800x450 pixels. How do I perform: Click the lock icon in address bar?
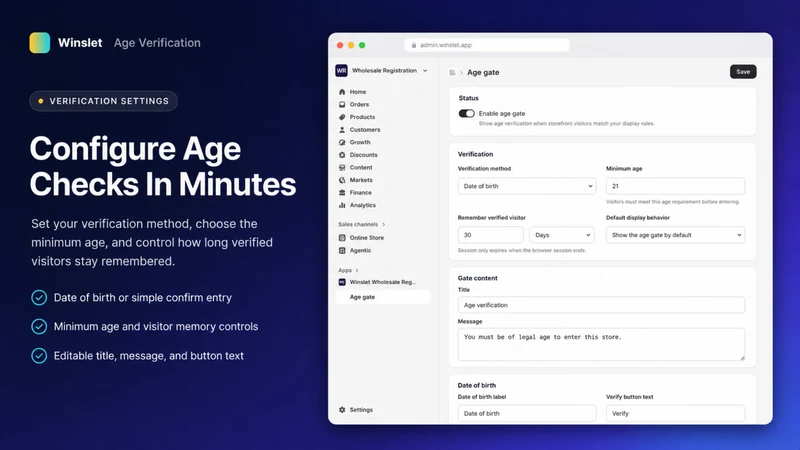coord(414,45)
